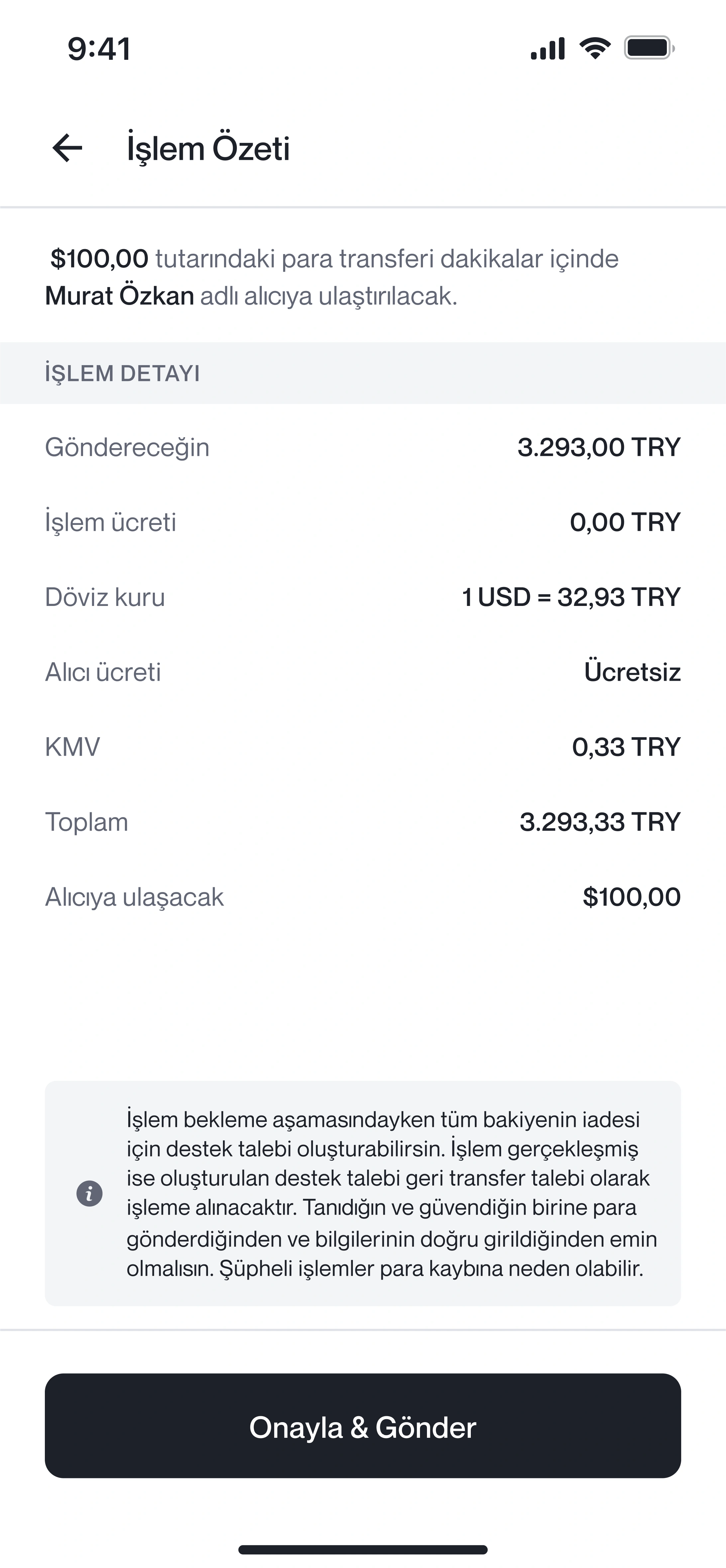Tap the İşlem Özeti page title
Viewport: 726px width, 1568px height.
[208, 148]
